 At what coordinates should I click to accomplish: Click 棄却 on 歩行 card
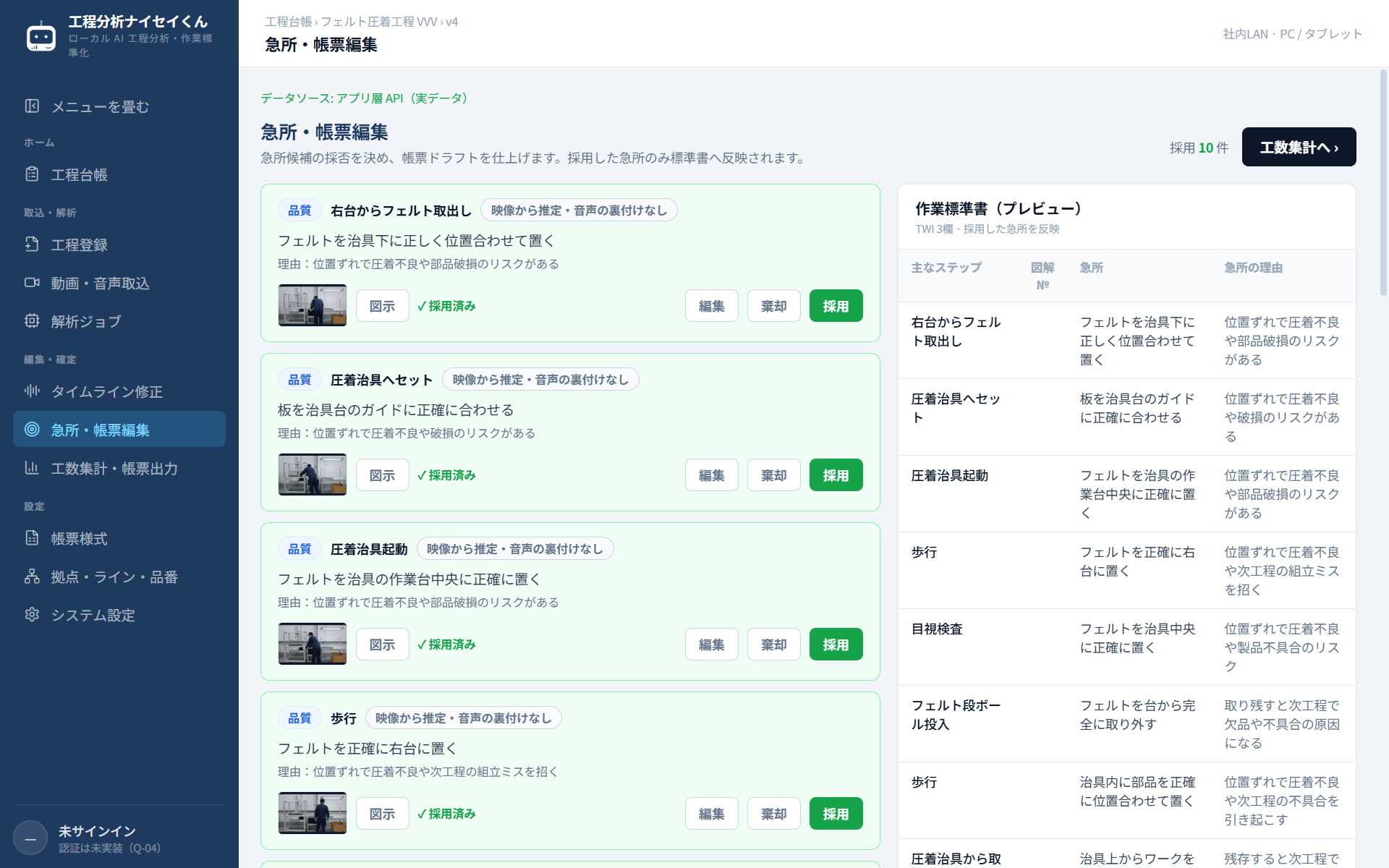(773, 814)
